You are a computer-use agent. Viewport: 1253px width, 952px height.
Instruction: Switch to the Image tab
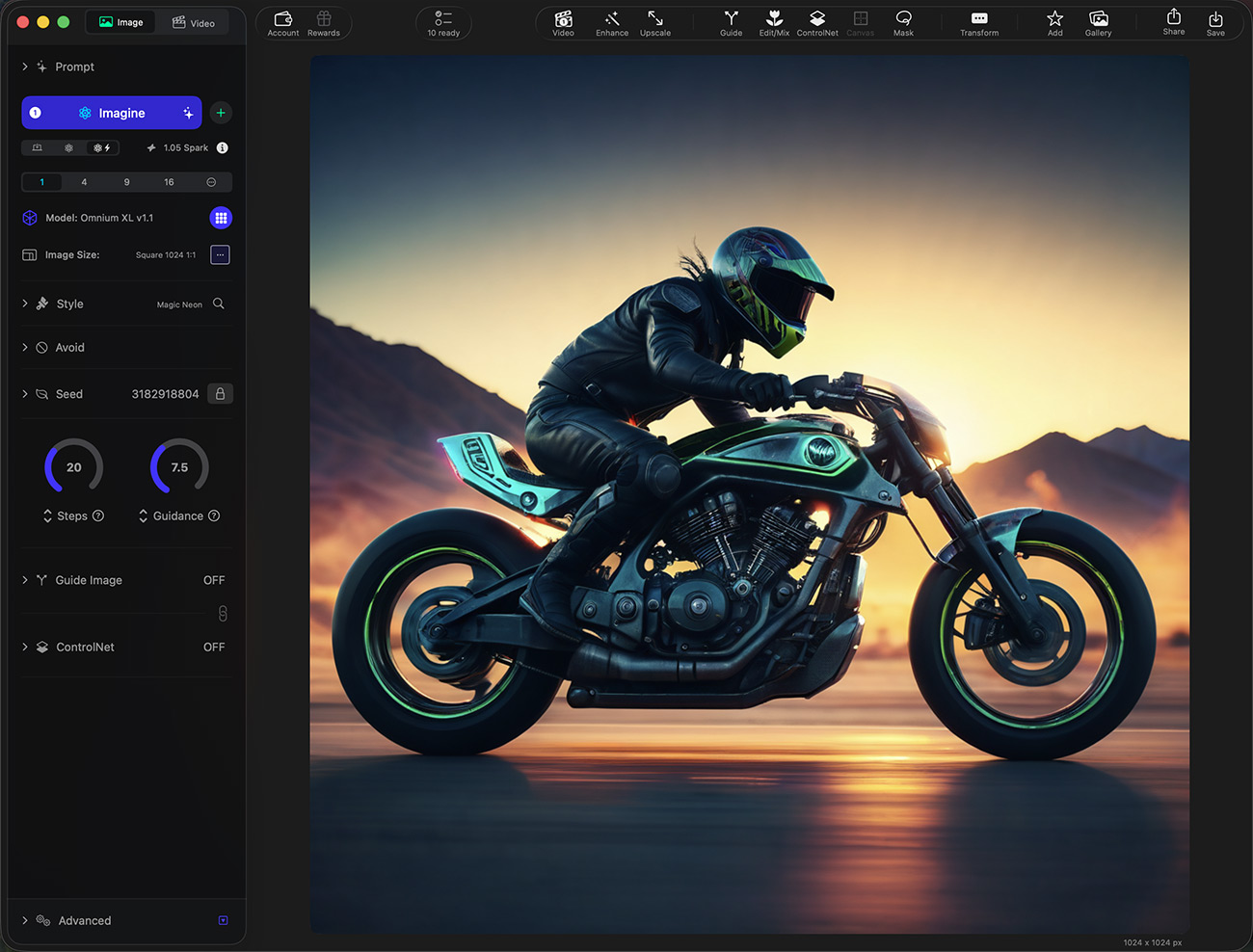[x=121, y=22]
